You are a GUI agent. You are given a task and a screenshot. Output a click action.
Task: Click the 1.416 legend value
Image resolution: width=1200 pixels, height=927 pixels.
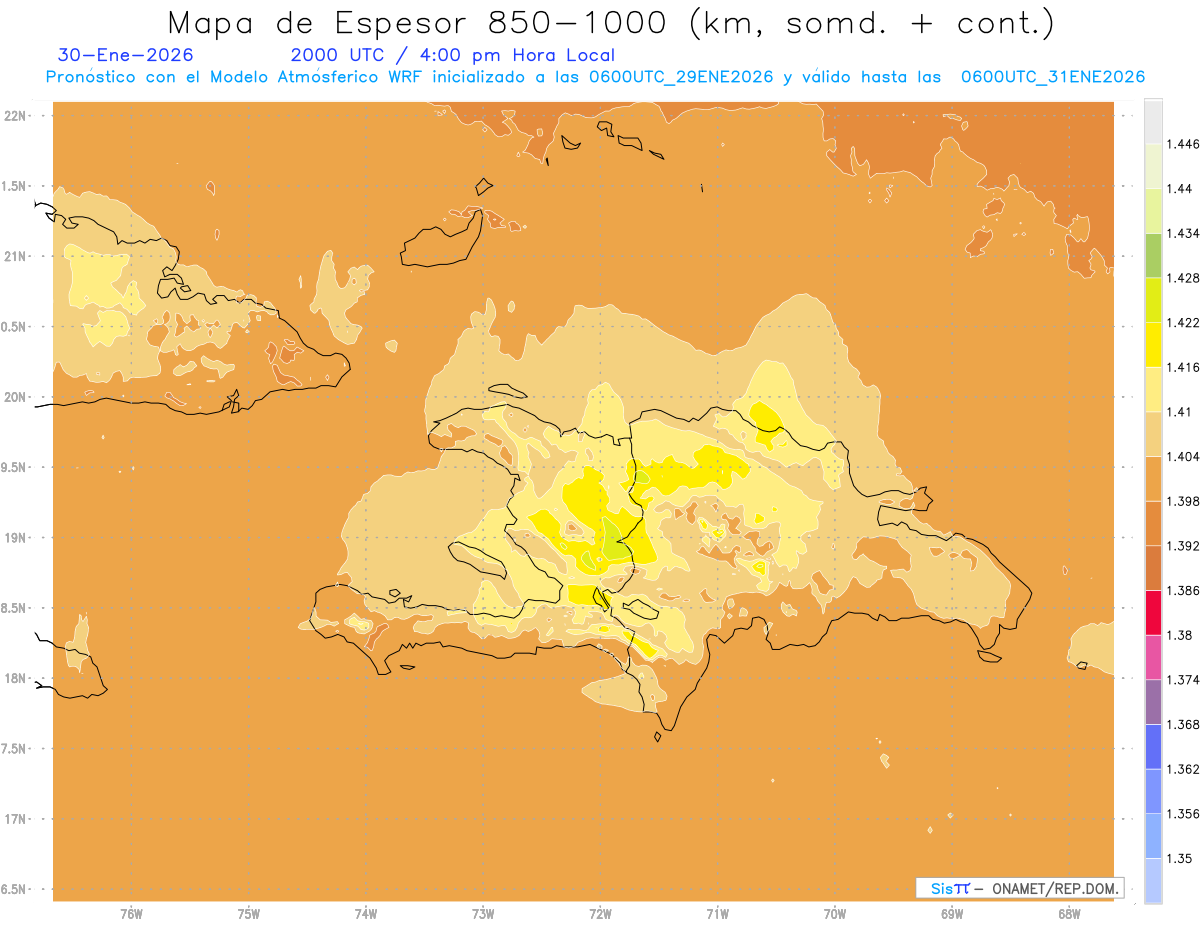[1182, 367]
